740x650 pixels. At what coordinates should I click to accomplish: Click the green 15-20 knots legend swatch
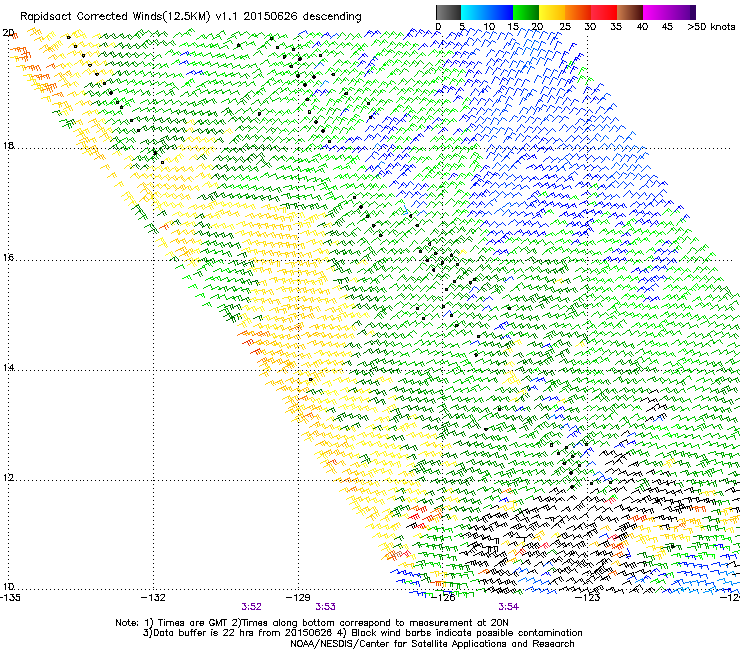(x=526, y=12)
